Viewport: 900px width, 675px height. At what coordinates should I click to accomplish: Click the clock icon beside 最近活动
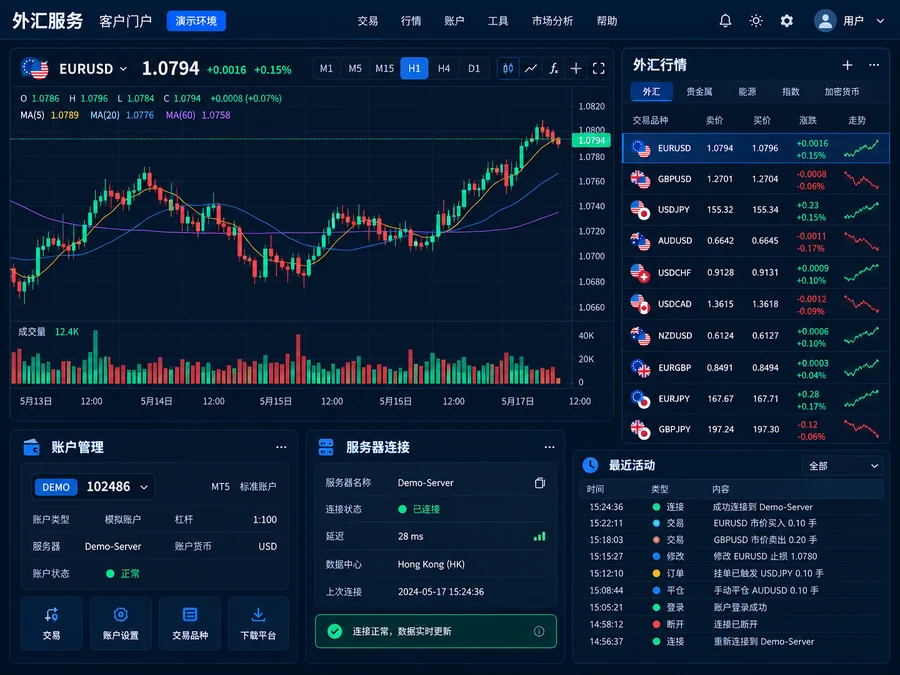click(590, 465)
